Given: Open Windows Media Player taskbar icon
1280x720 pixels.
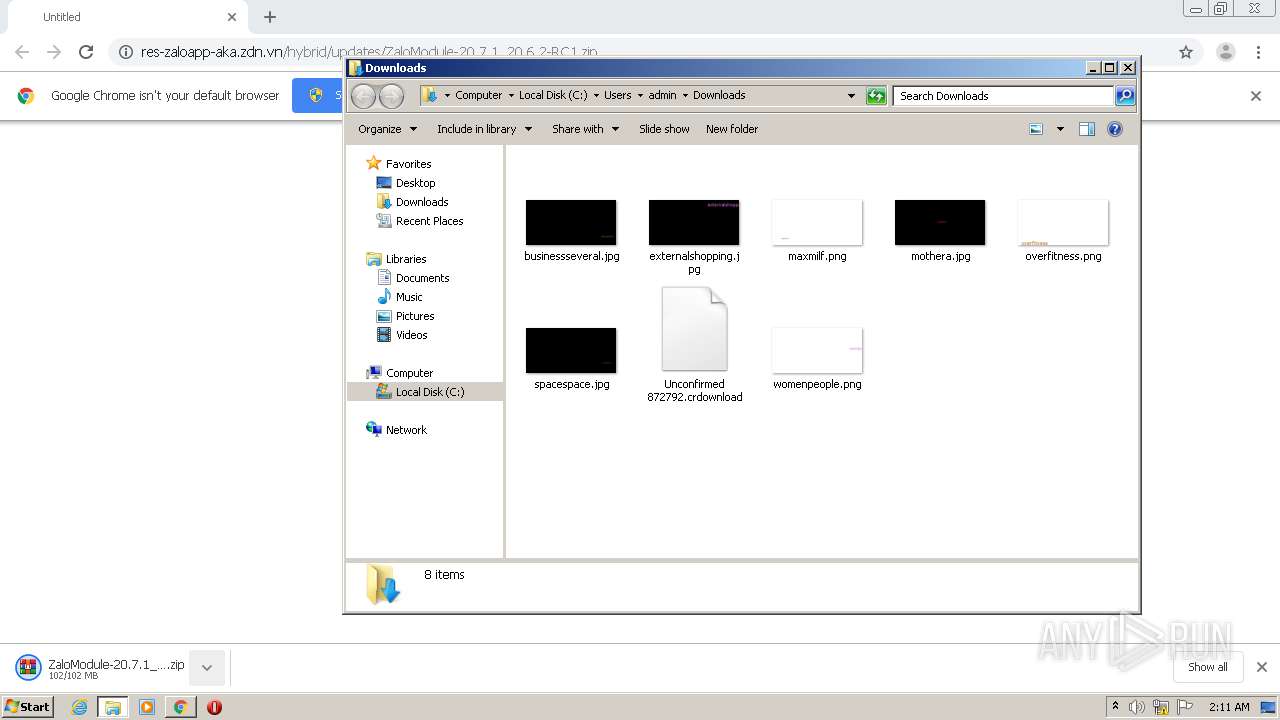Looking at the screenshot, I should point(147,707).
